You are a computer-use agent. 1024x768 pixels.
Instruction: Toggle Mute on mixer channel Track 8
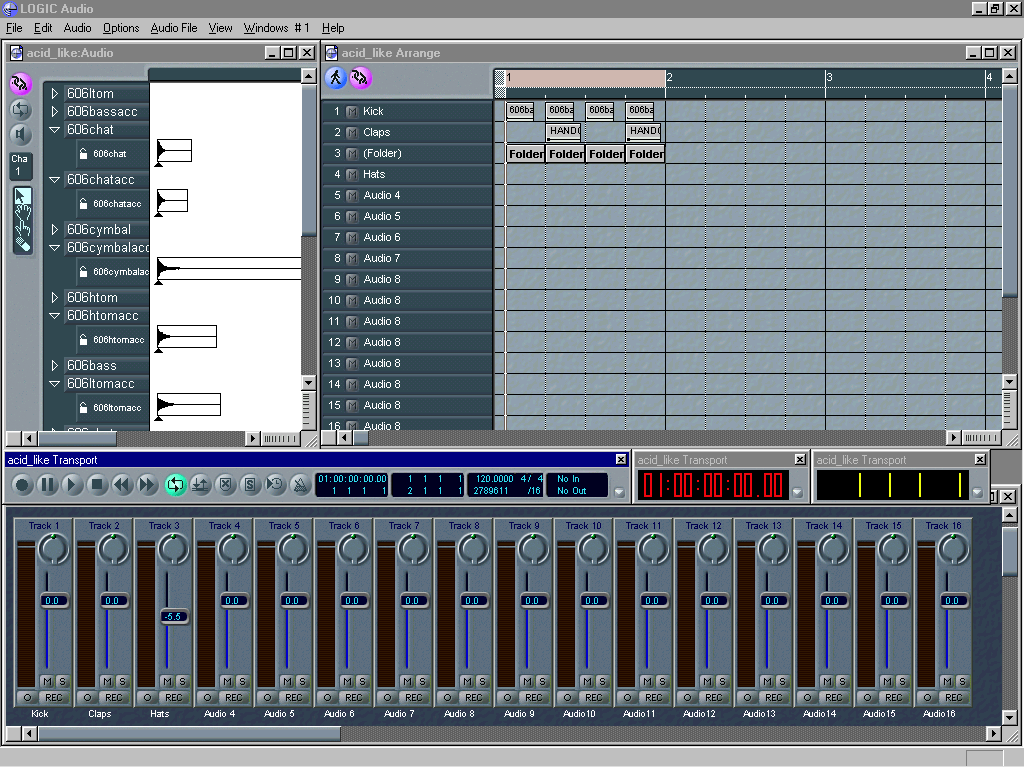click(x=468, y=681)
